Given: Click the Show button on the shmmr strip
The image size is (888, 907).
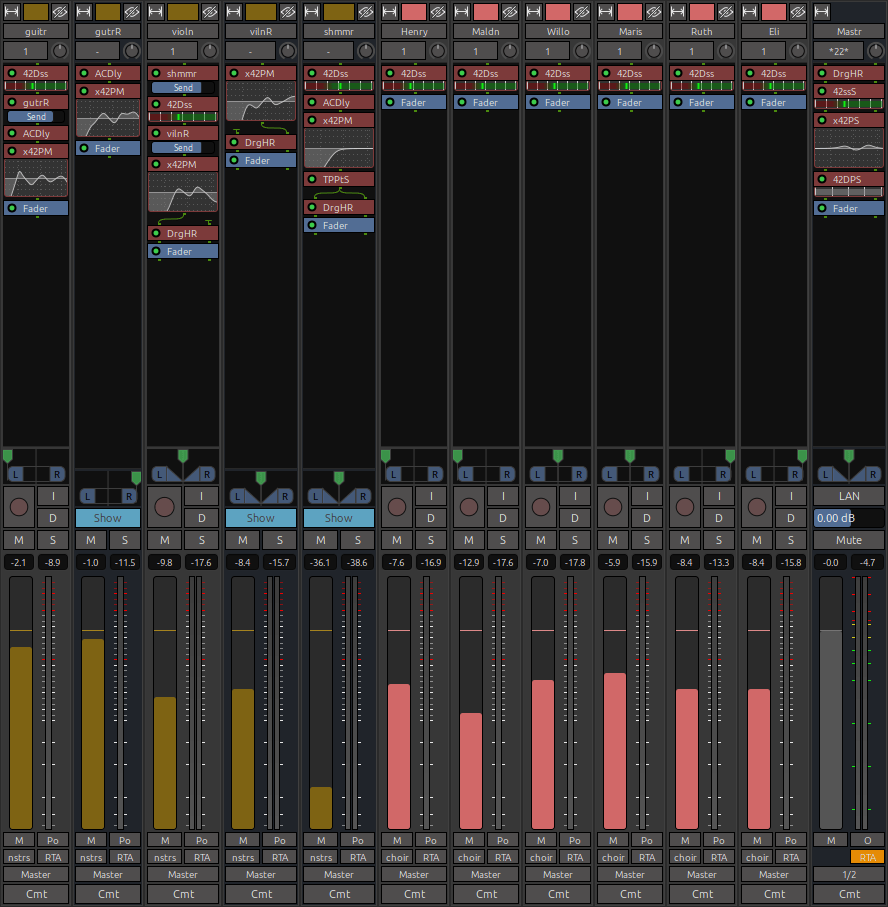Looking at the screenshot, I should 339,518.
